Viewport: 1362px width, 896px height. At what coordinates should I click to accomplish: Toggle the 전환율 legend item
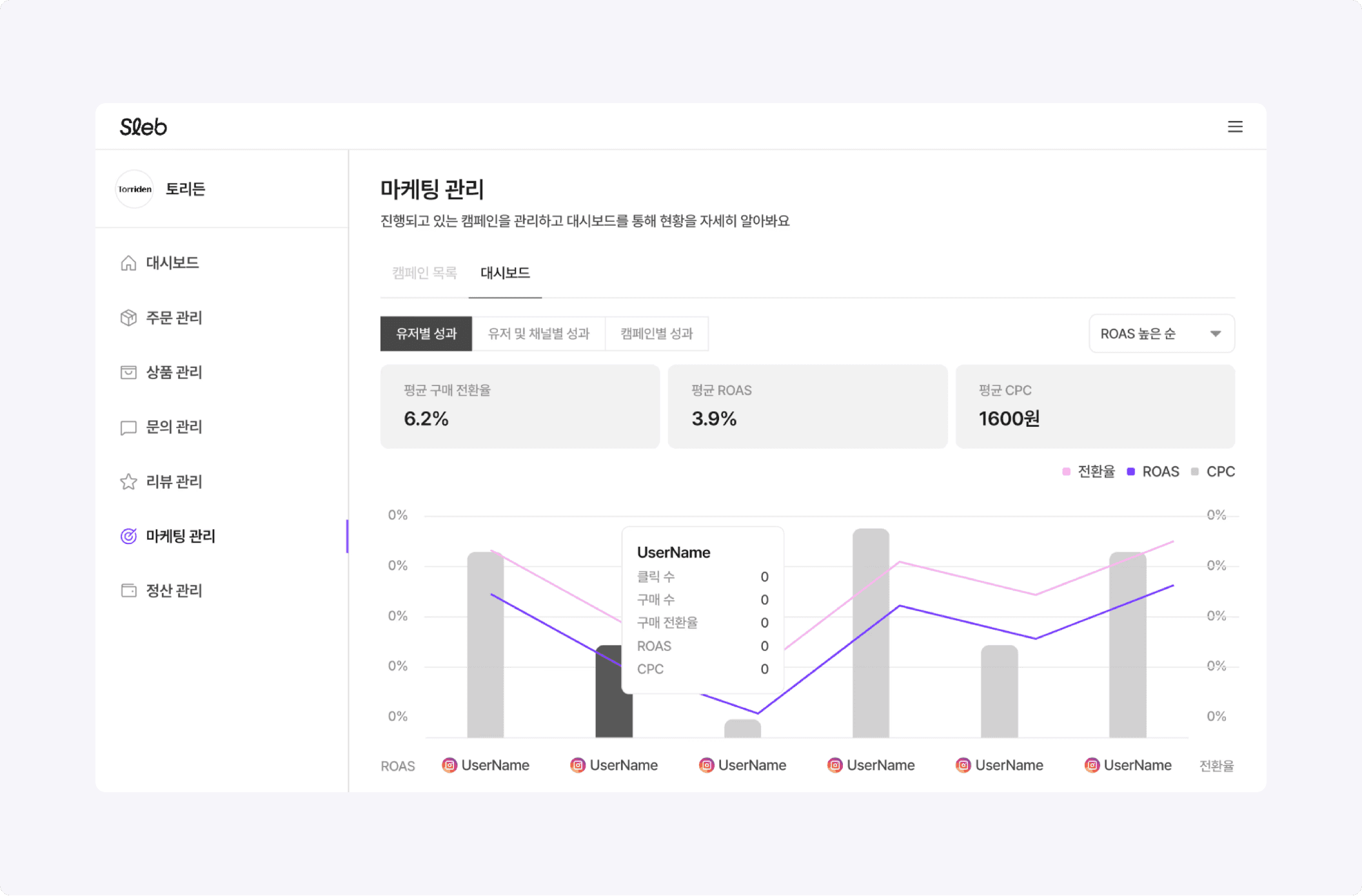tap(1089, 472)
